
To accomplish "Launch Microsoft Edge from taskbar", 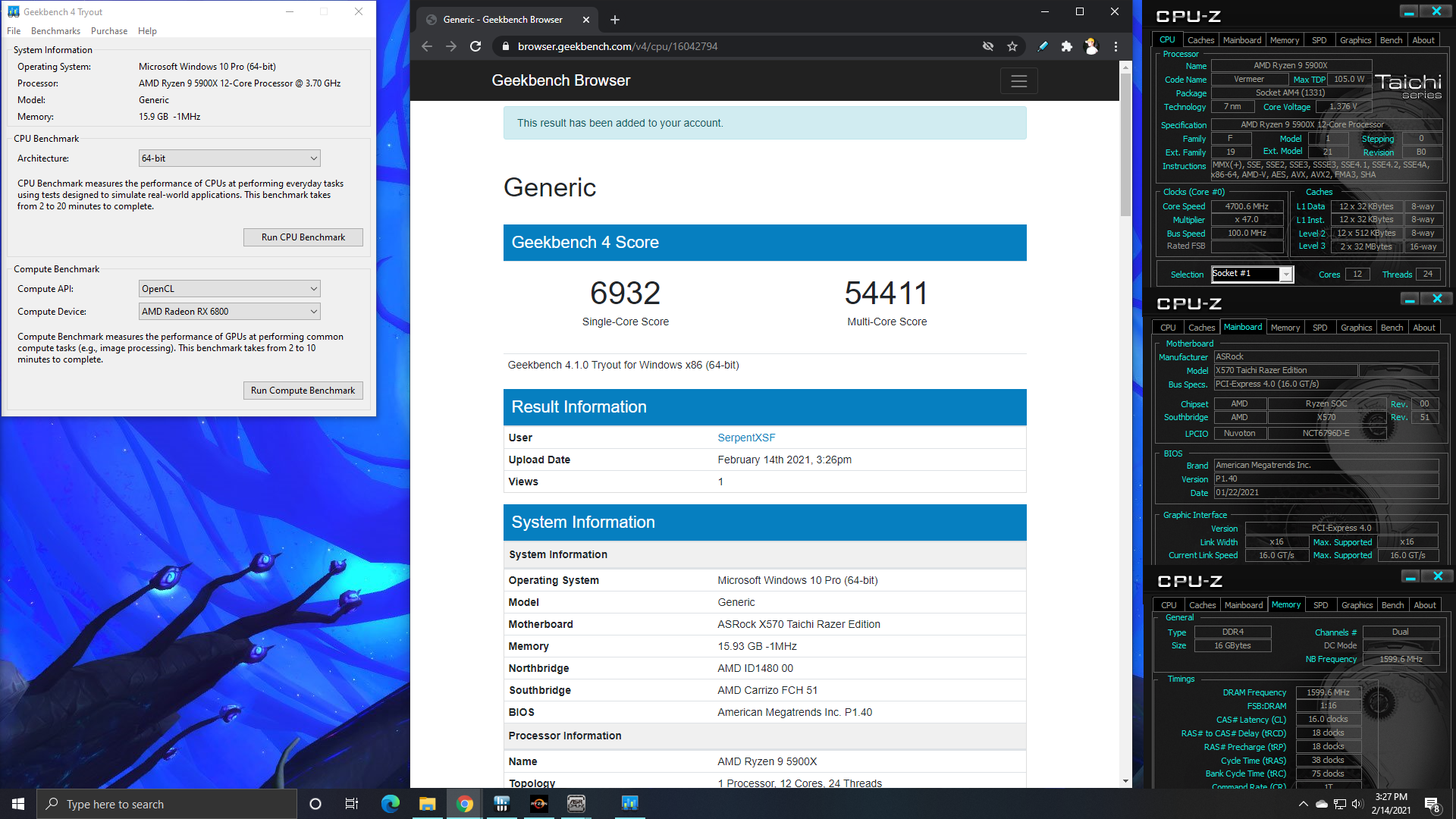I will pos(391,804).
